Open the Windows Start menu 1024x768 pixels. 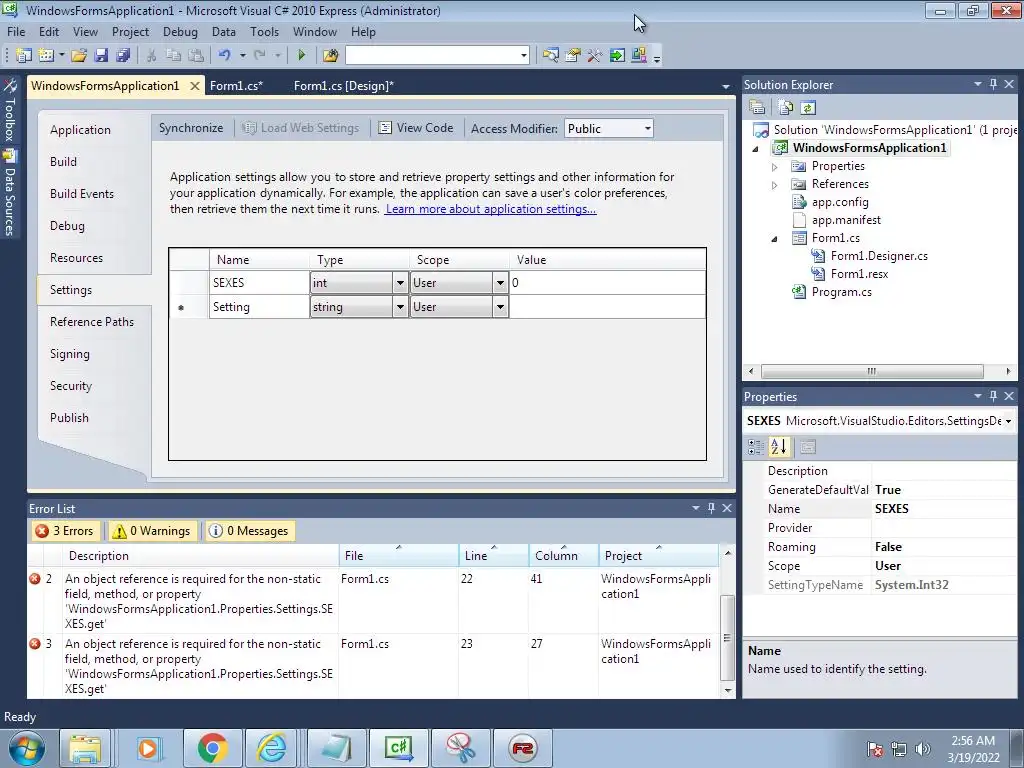[27, 748]
